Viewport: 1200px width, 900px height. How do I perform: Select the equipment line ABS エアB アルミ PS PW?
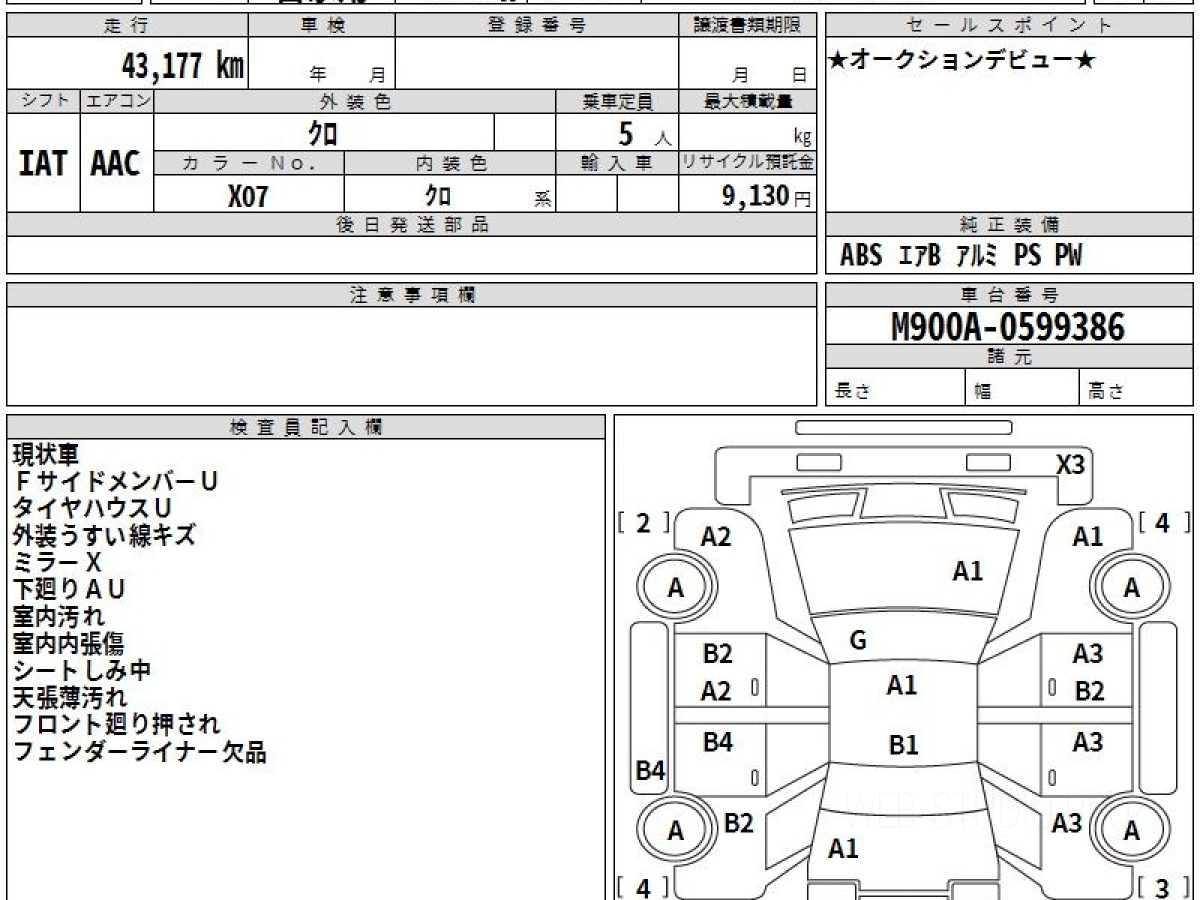[961, 256]
